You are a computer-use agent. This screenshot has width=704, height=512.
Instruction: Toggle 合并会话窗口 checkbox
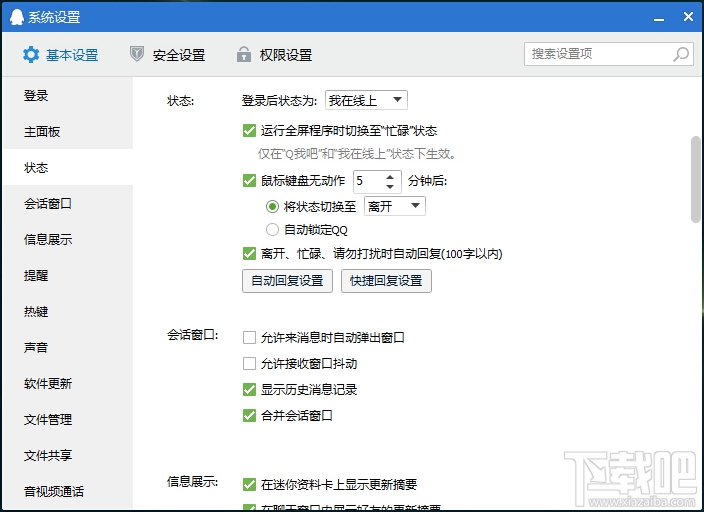[249, 415]
